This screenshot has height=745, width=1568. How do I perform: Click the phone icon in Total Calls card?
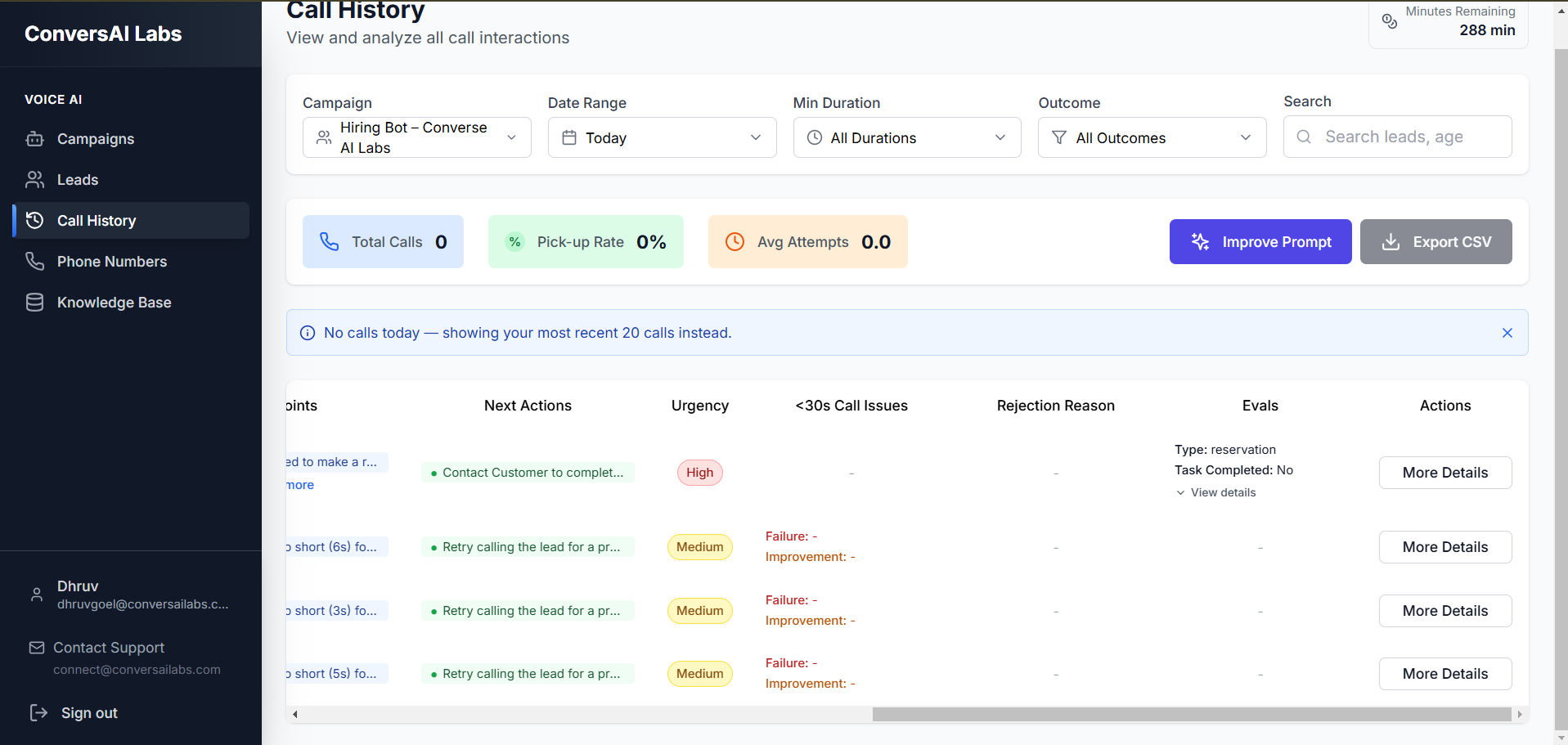click(329, 242)
